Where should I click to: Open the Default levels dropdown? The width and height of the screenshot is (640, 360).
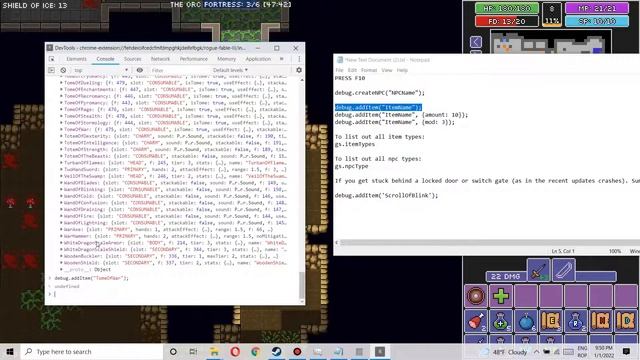point(231,70)
